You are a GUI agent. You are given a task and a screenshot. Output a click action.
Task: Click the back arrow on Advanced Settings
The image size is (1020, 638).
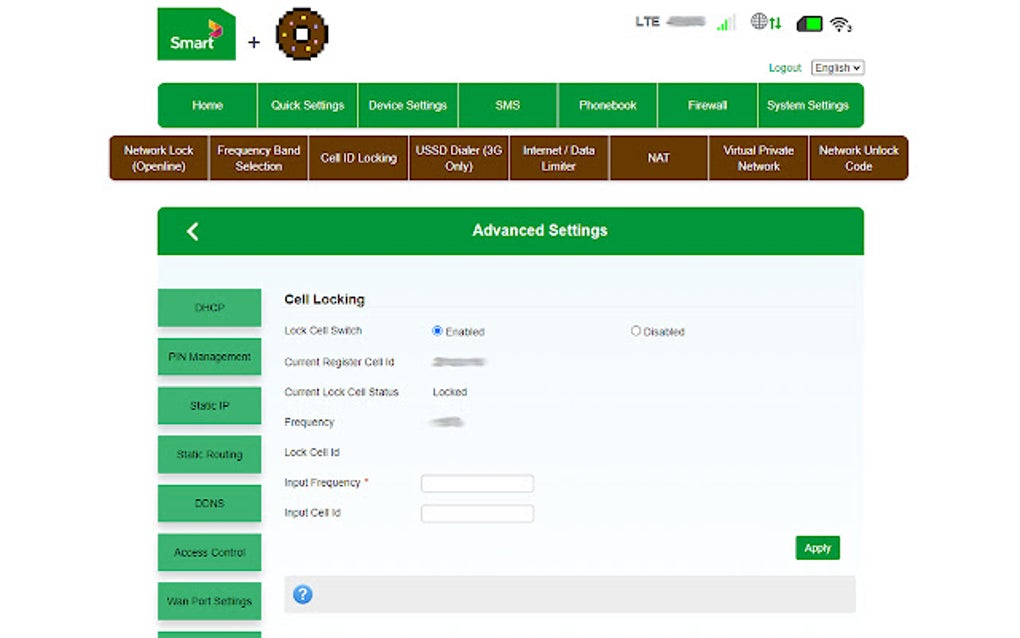coord(191,230)
